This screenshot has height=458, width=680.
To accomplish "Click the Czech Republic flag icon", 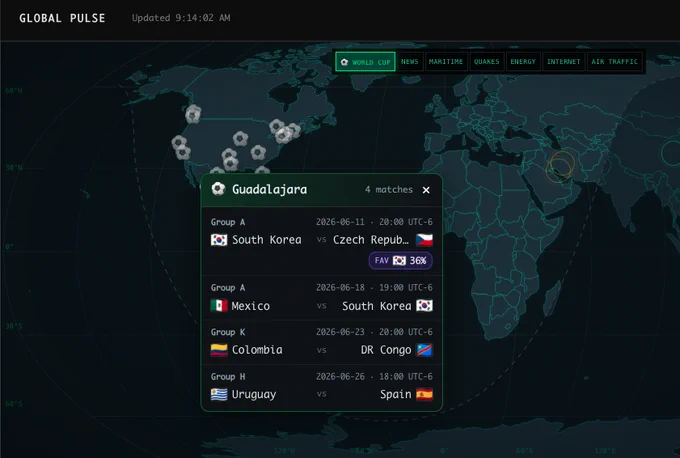I will tap(424, 240).
